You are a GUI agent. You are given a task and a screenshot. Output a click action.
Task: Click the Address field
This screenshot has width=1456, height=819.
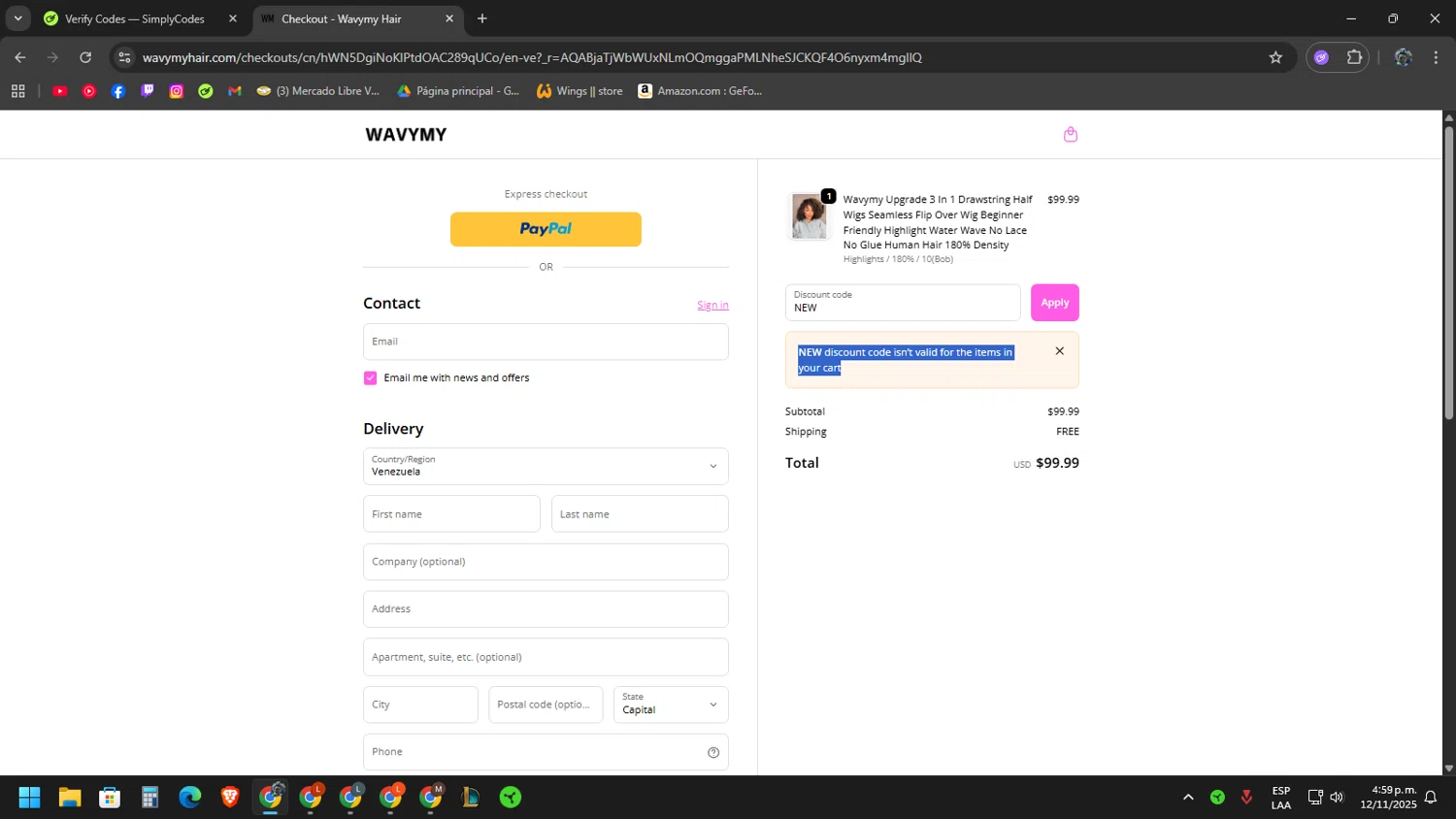click(x=546, y=609)
